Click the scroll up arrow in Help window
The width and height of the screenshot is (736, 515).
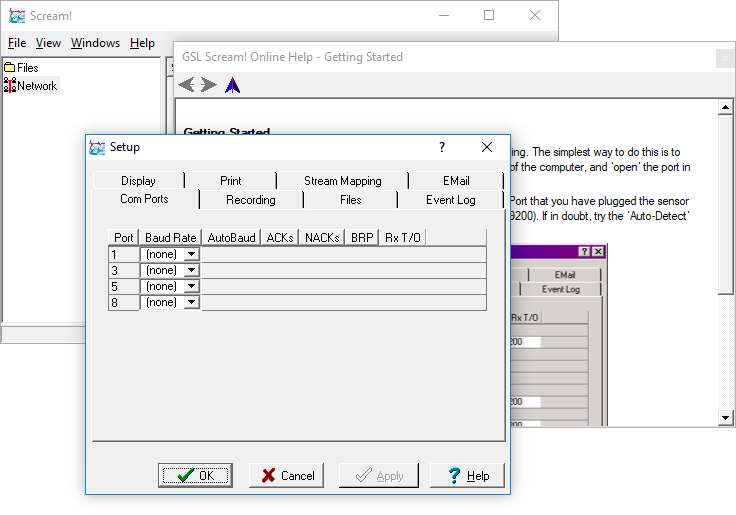pyautogui.click(x=725, y=107)
